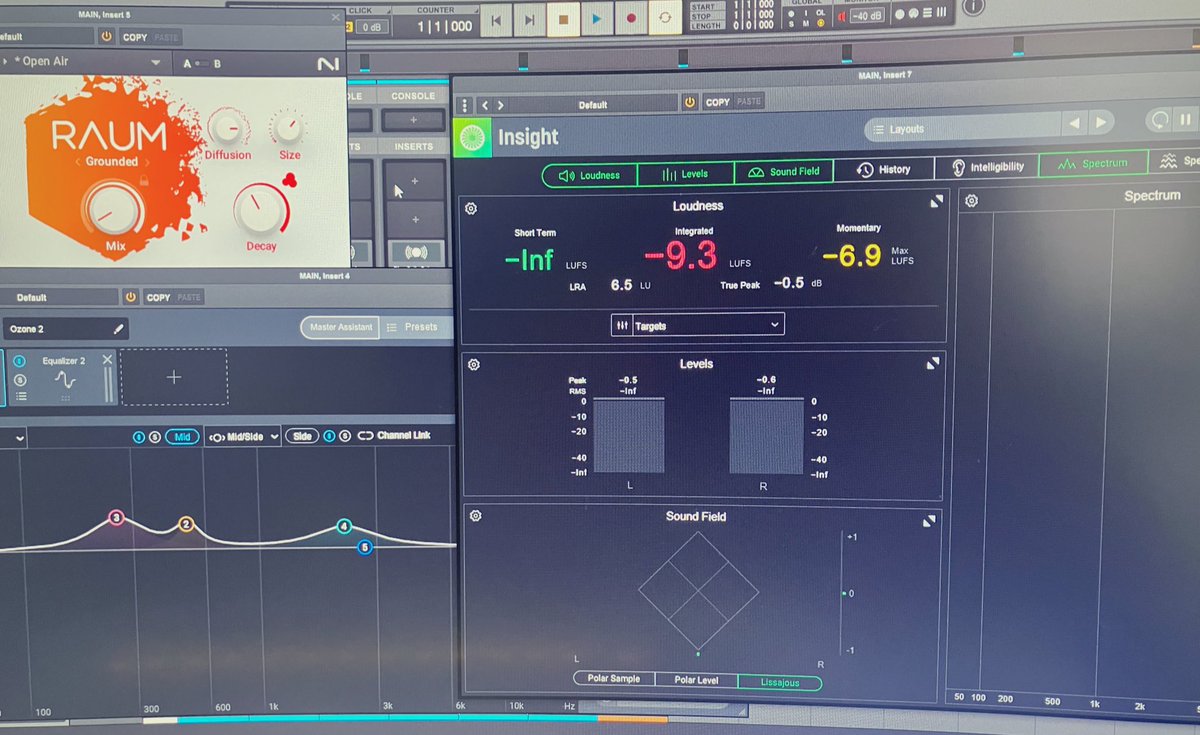Start playback with the blue Play button
Image resolution: width=1200 pixels, height=735 pixels.
(x=597, y=19)
